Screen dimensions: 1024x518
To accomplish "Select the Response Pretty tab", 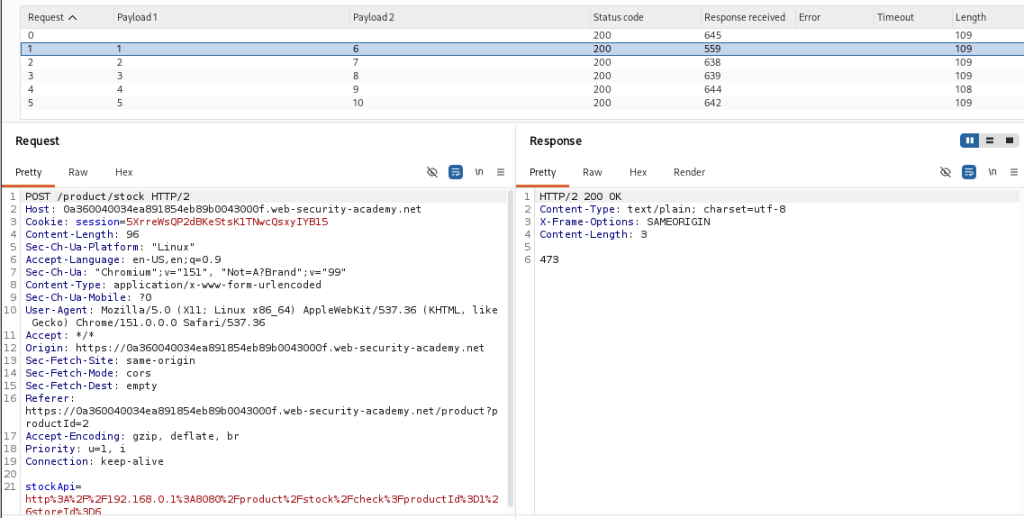I will tap(543, 172).
